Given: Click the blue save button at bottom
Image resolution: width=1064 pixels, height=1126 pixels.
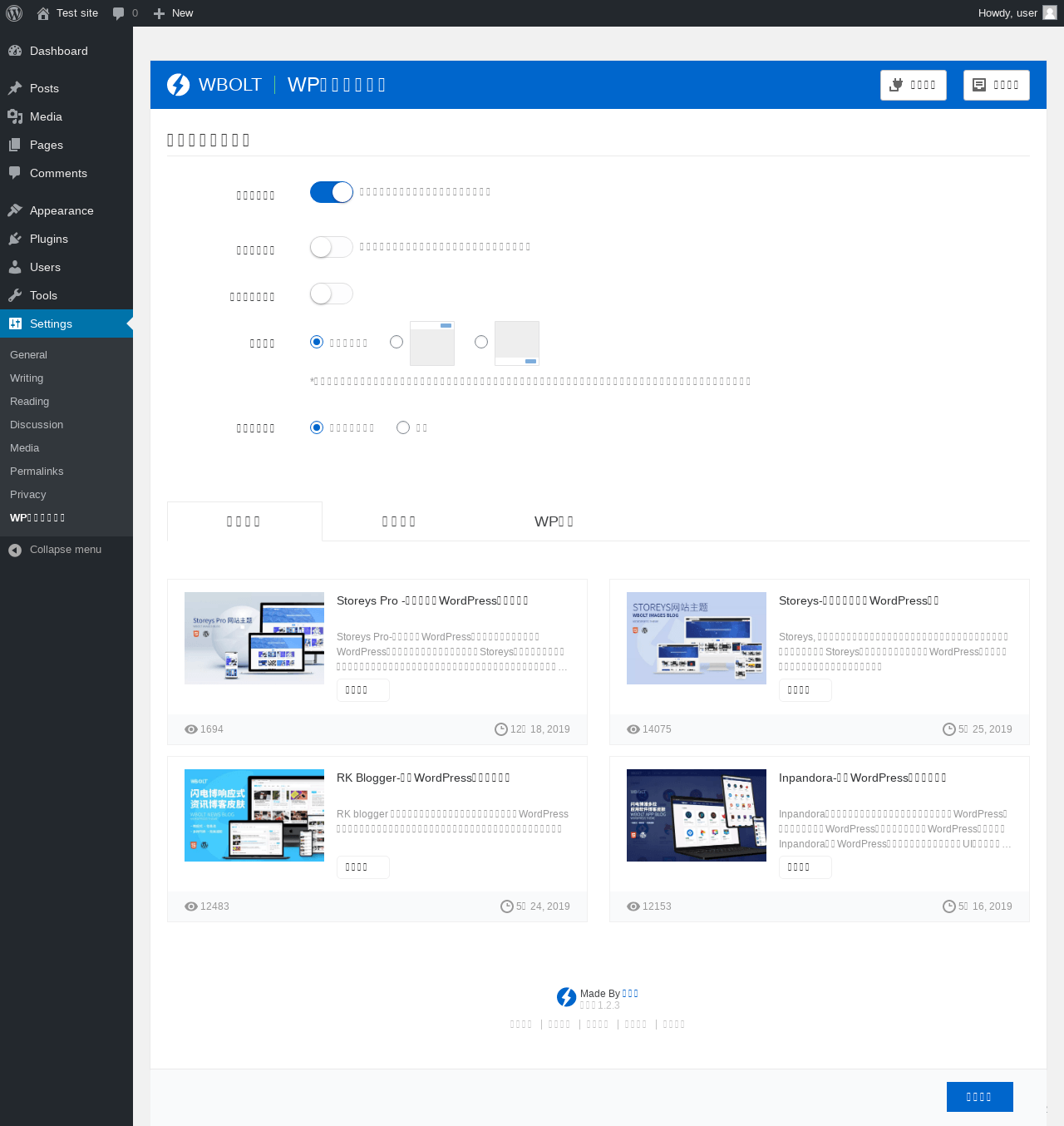Looking at the screenshot, I should [980, 1097].
